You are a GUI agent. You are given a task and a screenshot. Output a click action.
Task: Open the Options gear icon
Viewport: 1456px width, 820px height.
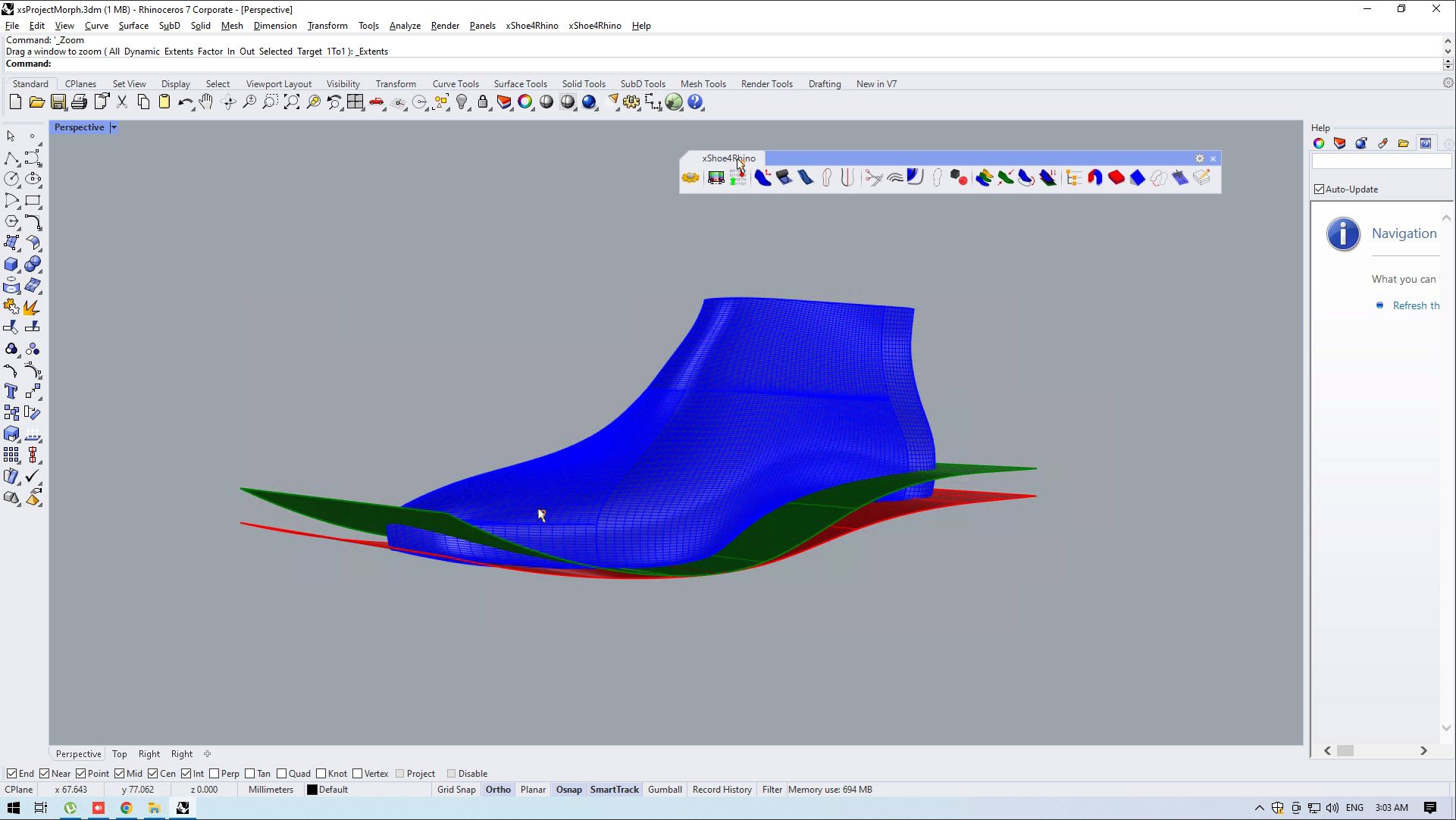631,102
